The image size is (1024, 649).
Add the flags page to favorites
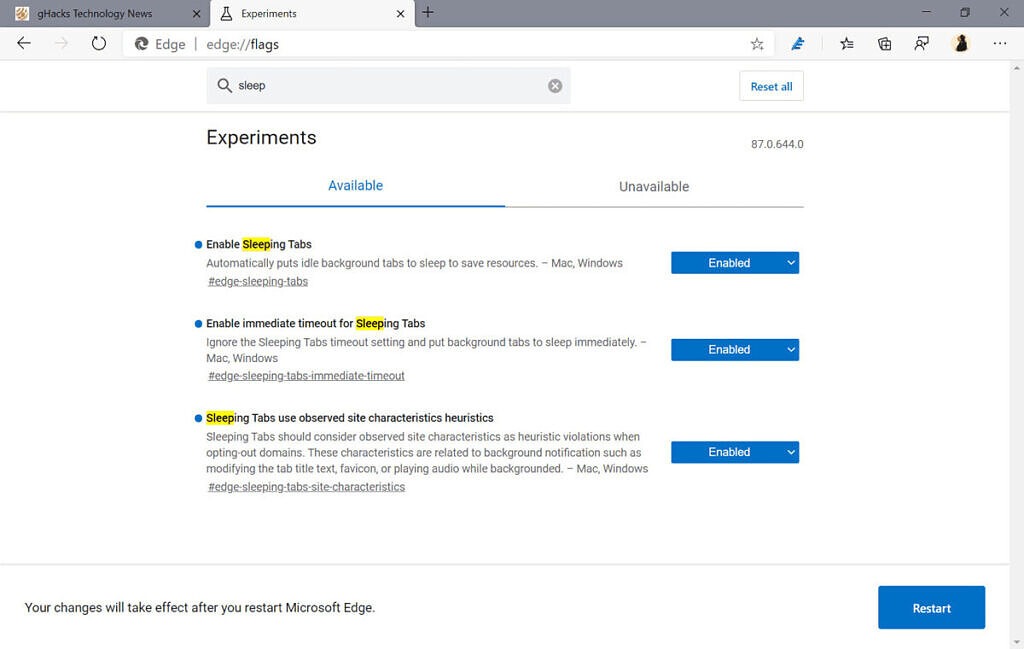point(757,43)
